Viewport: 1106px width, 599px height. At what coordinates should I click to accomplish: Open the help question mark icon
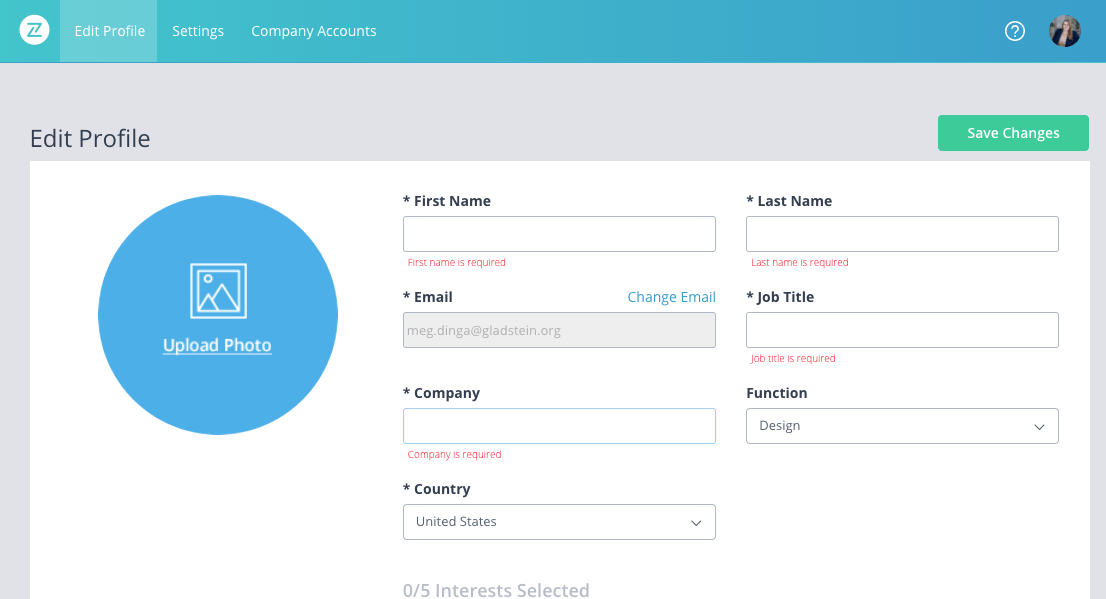[1015, 31]
